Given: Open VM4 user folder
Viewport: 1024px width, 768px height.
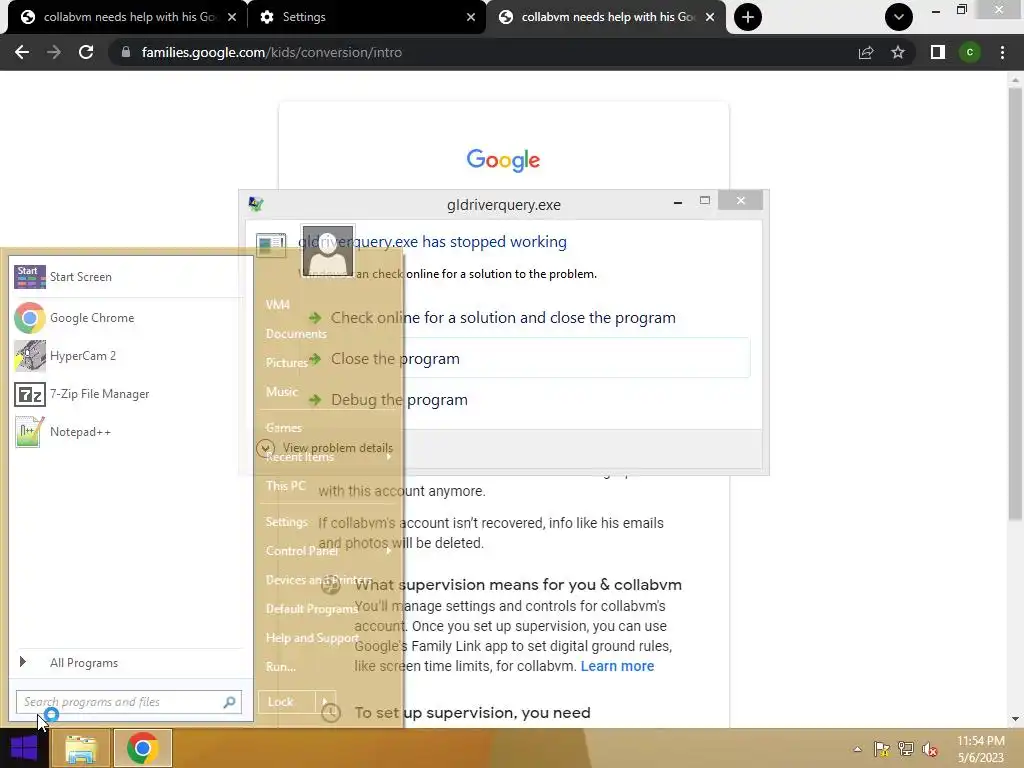Looking at the screenshot, I should 278,305.
